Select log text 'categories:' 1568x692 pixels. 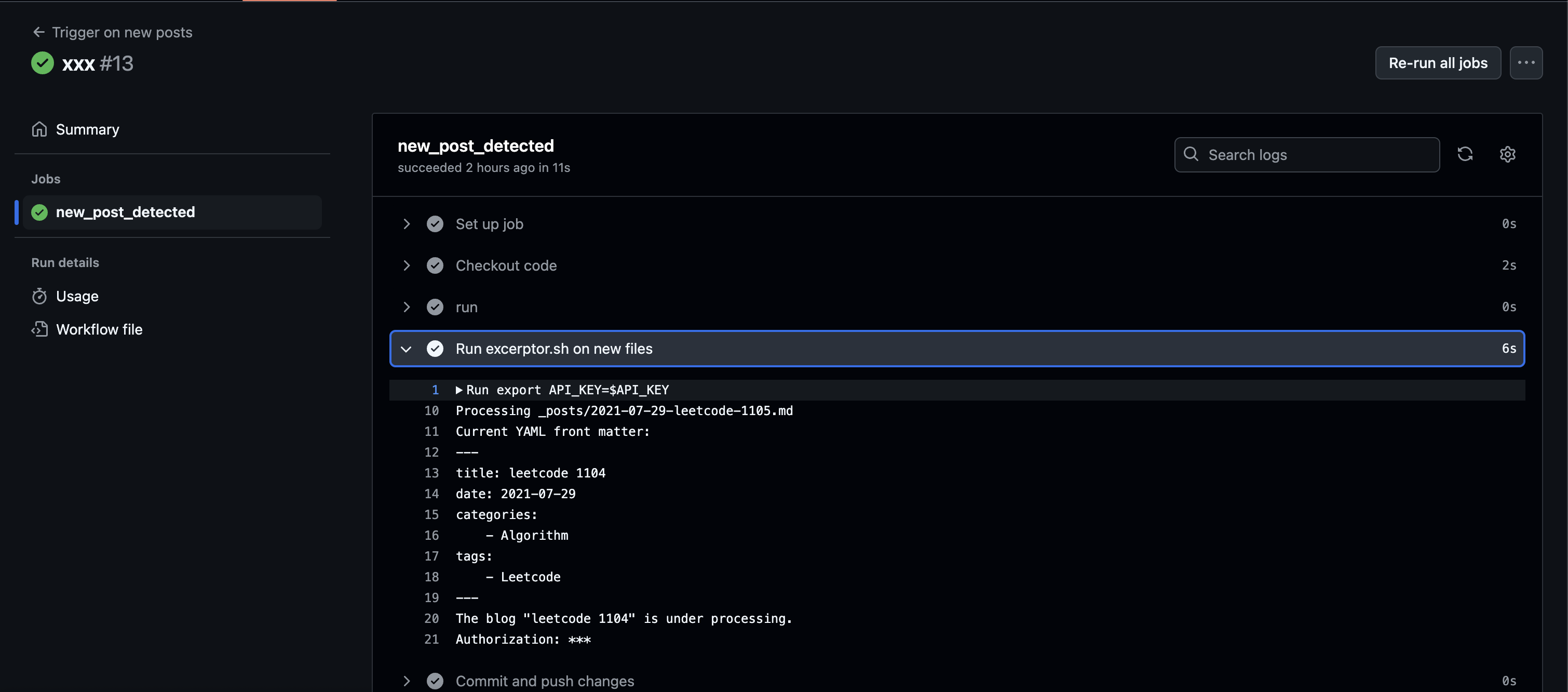(x=496, y=515)
